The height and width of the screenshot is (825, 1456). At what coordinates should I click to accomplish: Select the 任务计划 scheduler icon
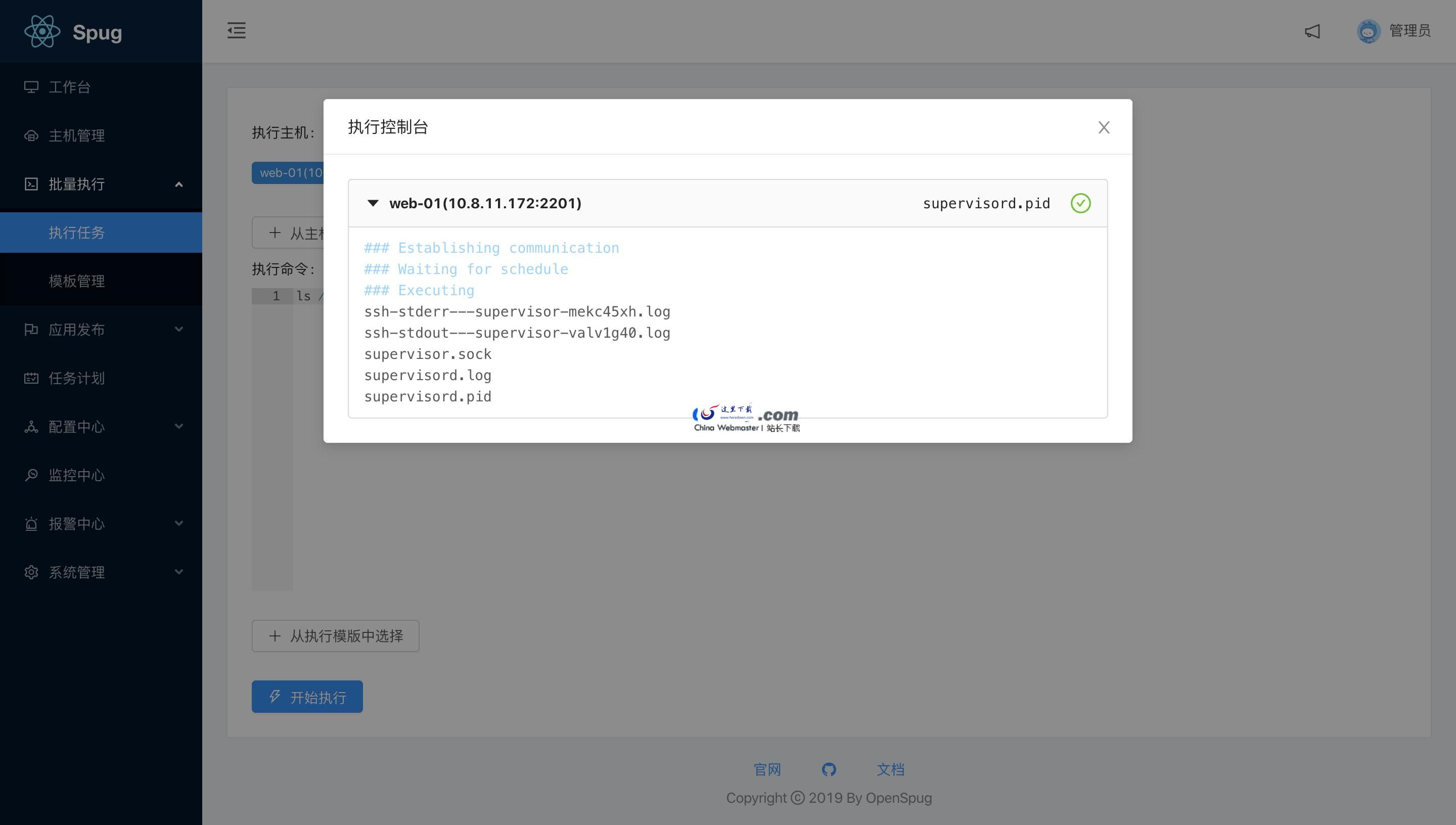[76, 378]
